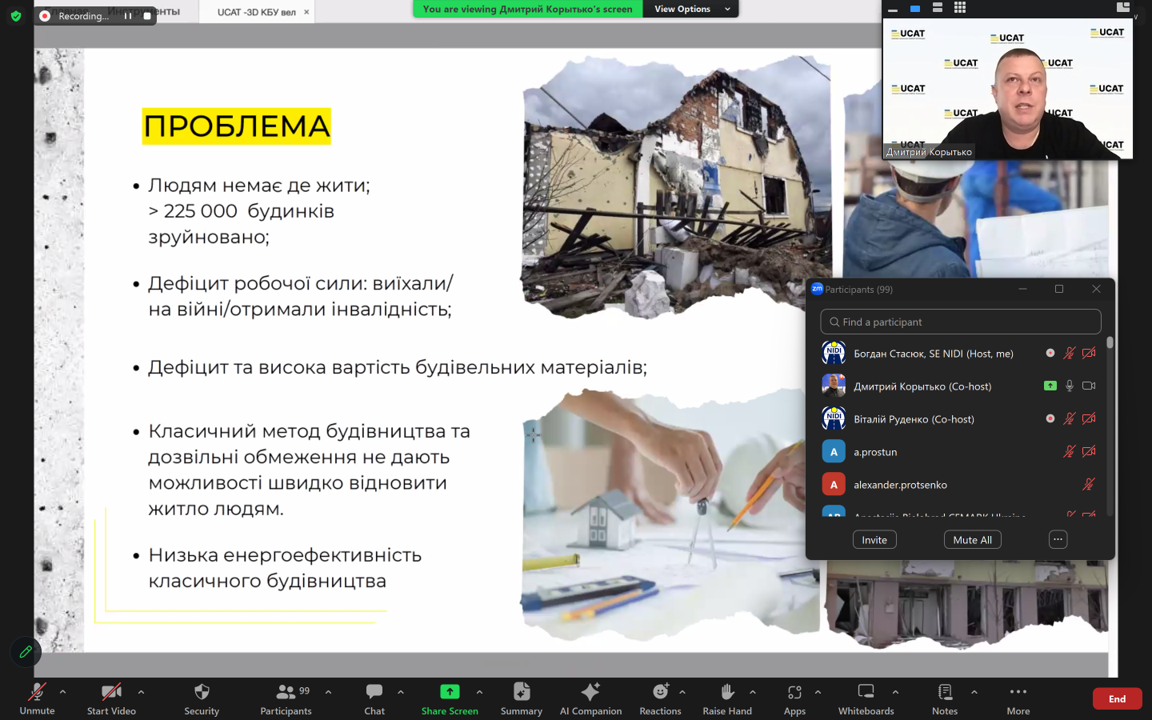1152x720 pixels.
Task: Click Invite in the Participants panel
Action: [x=874, y=540]
